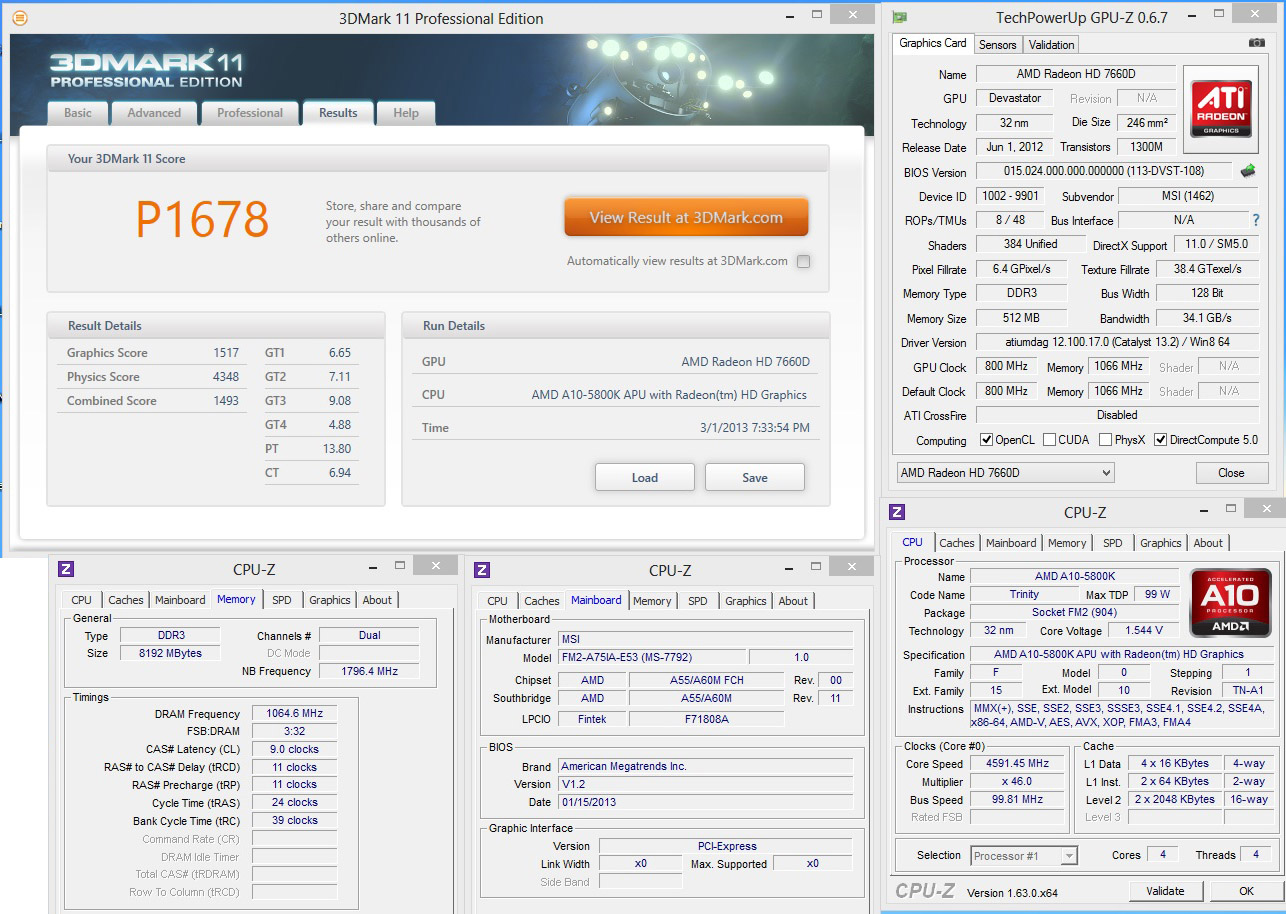The width and height of the screenshot is (1286, 914).
Task: Open About tab in CPU-Z window showing motherboard info
Action: point(793,601)
